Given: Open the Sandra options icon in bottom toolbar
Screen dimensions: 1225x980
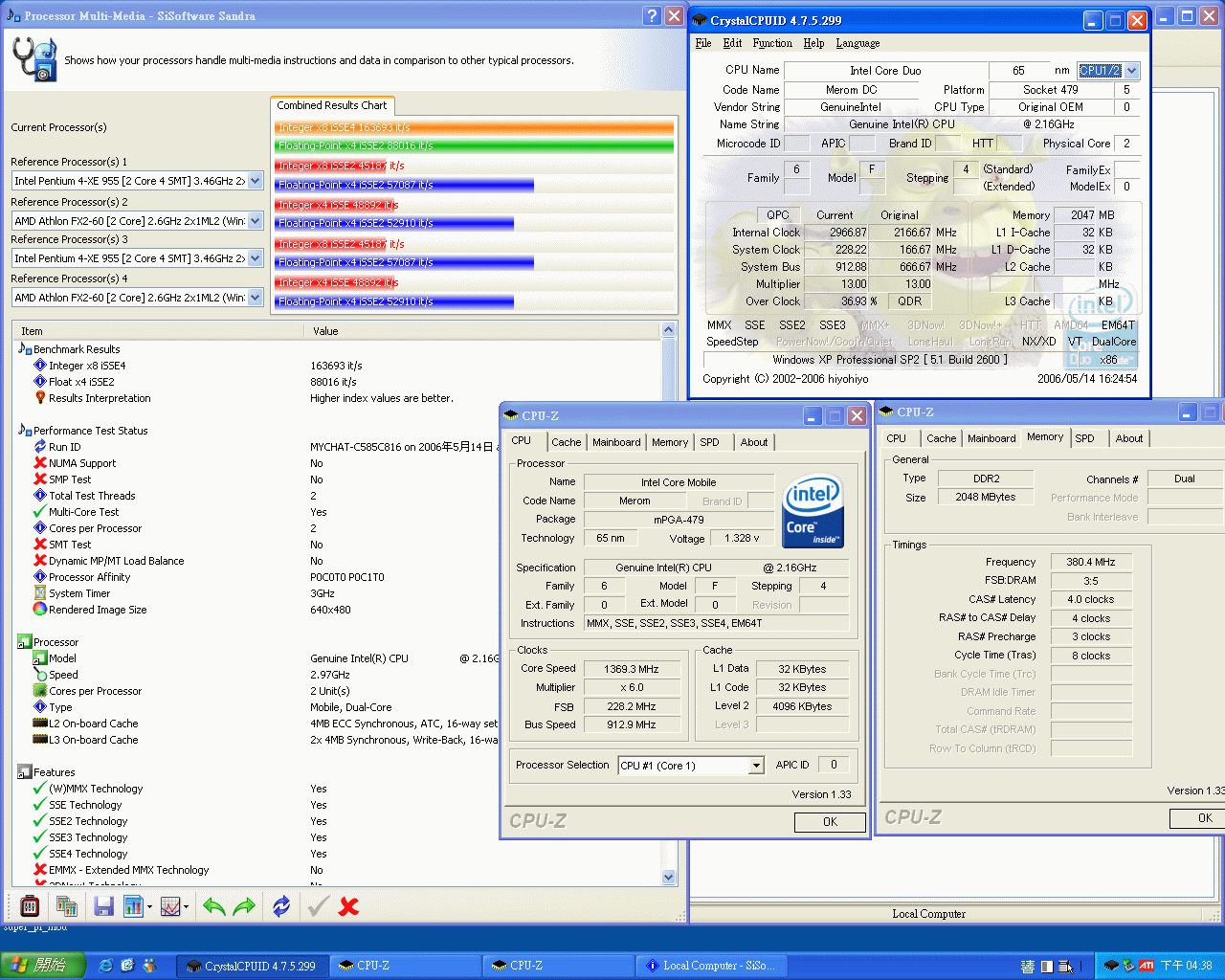Looking at the screenshot, I should click(x=30, y=905).
